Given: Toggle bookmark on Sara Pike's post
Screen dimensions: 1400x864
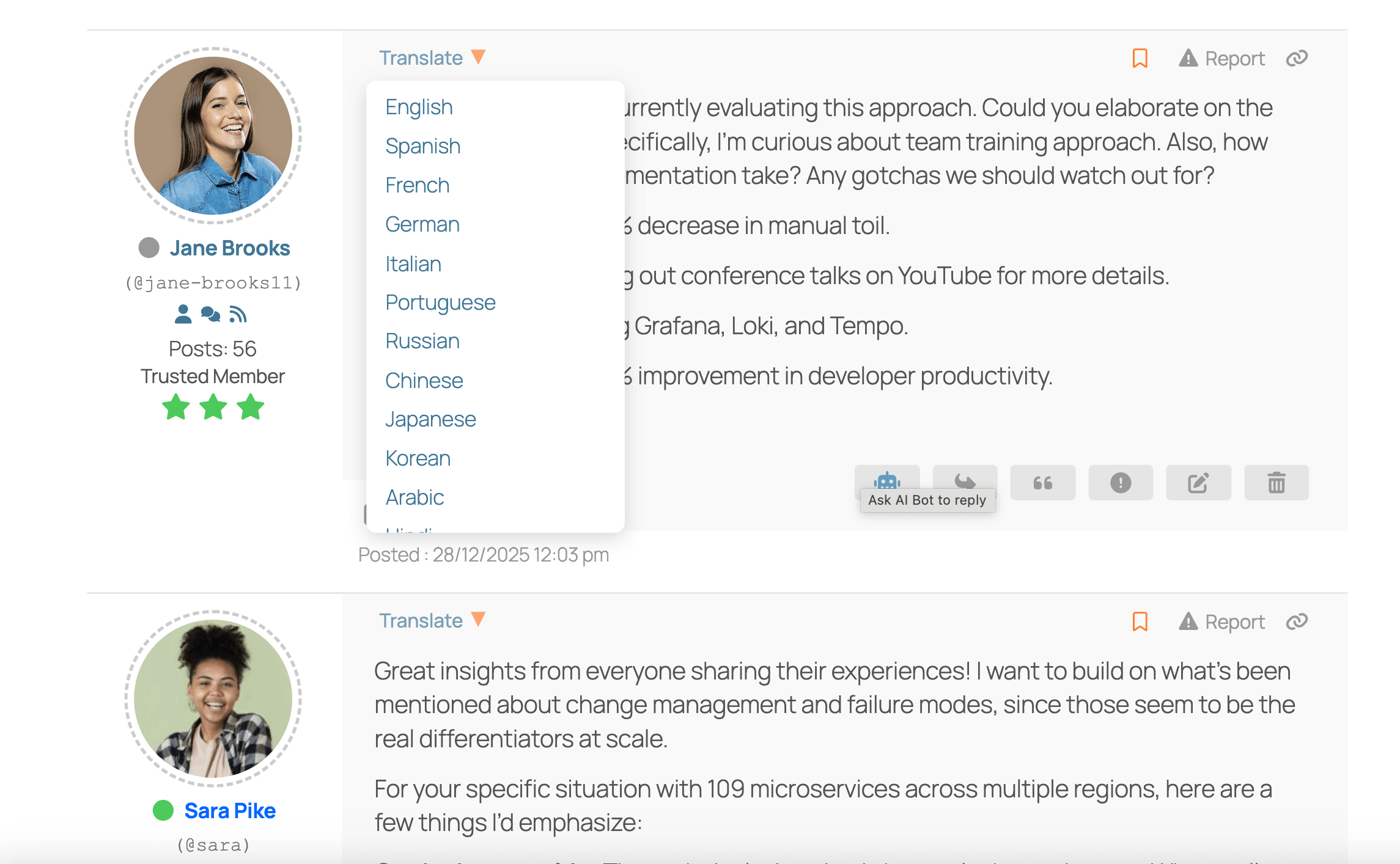Looking at the screenshot, I should click(1140, 621).
